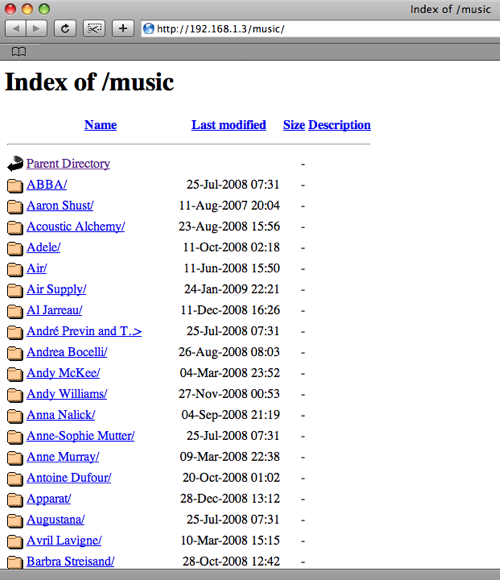Reload the page with the refresh button
Screen dimensions: 500x580
pyautogui.click(x=65, y=28)
